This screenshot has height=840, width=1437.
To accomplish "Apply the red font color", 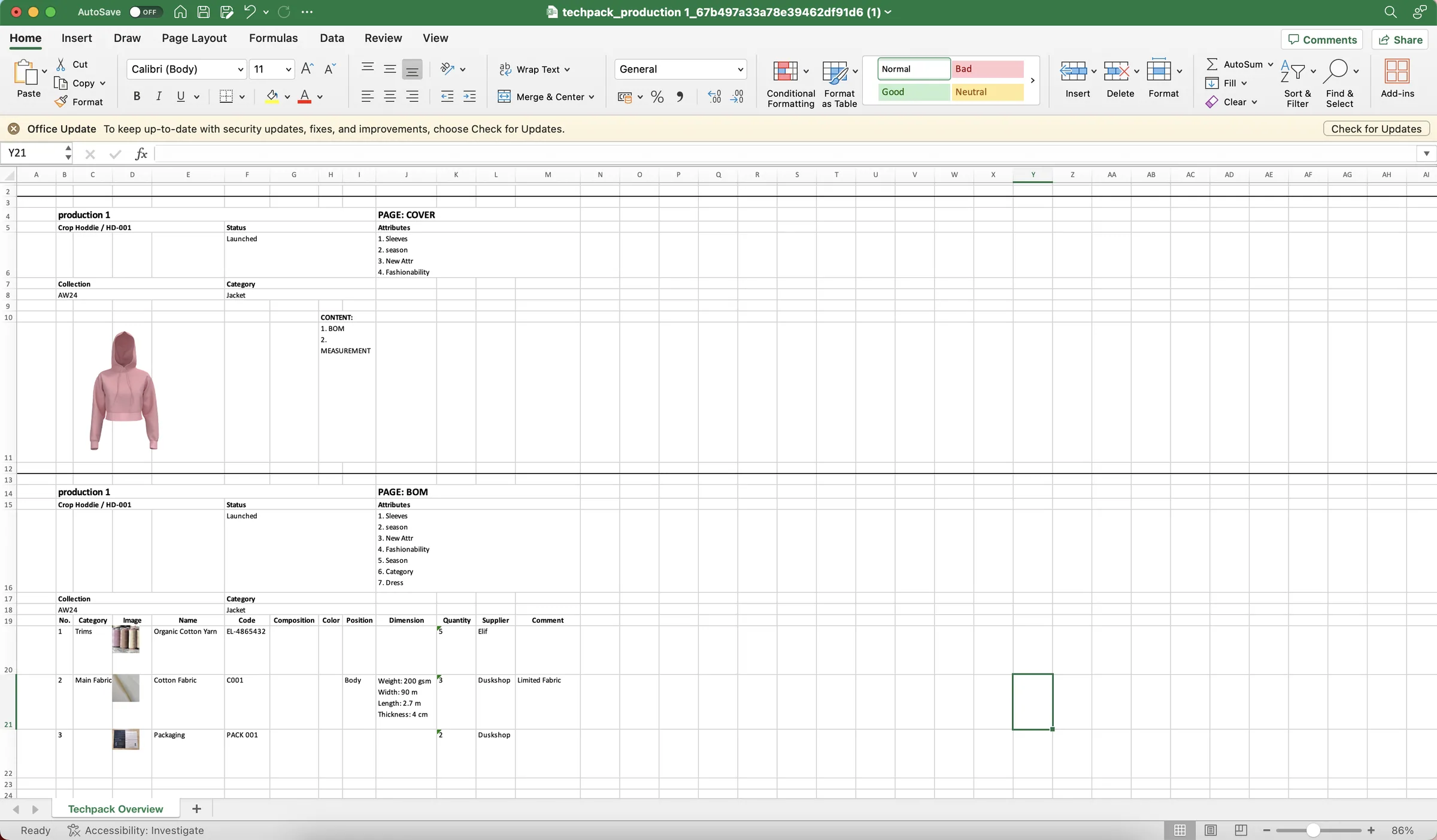I will pos(305,96).
